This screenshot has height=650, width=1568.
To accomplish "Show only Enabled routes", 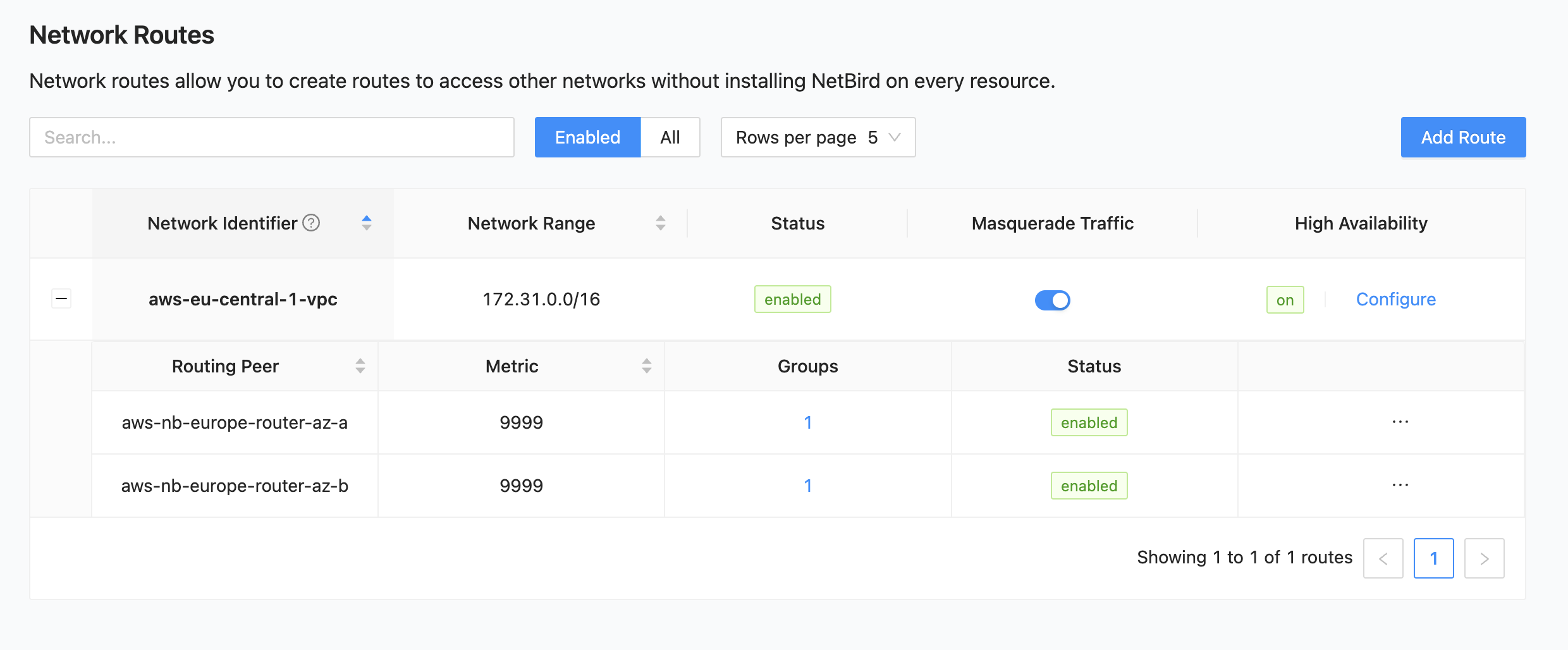I will coord(587,137).
